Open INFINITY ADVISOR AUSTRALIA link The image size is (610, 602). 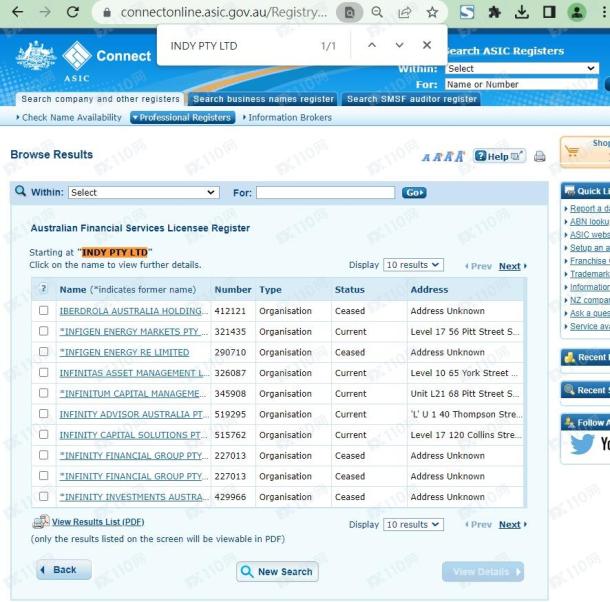[134, 414]
